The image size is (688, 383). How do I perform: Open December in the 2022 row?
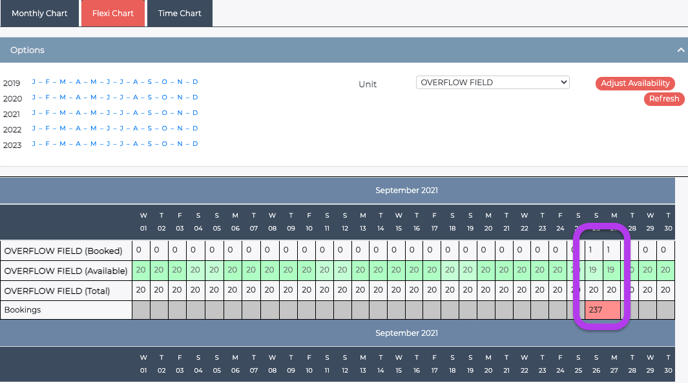(195, 129)
